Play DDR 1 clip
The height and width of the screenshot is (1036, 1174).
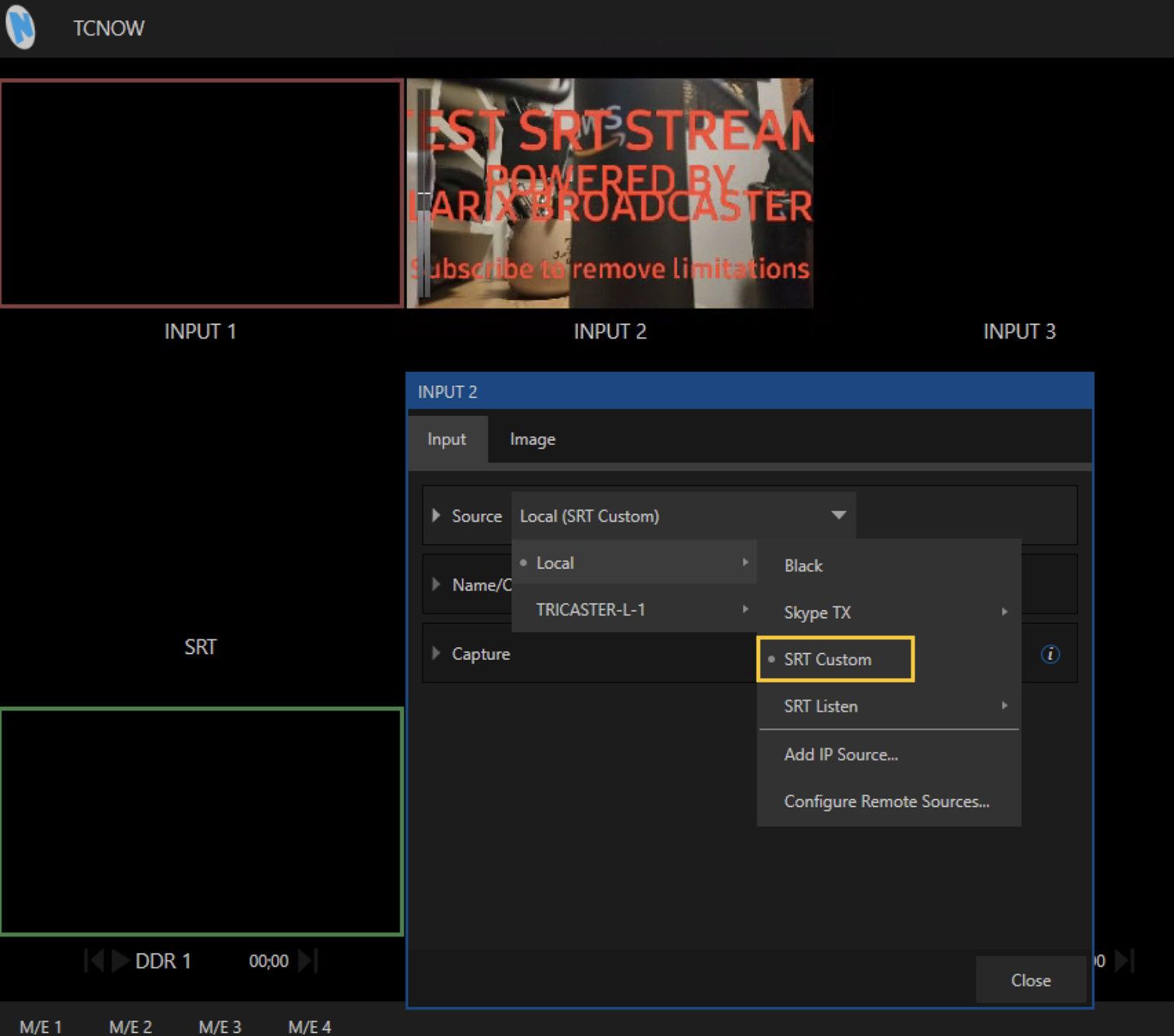[120, 961]
